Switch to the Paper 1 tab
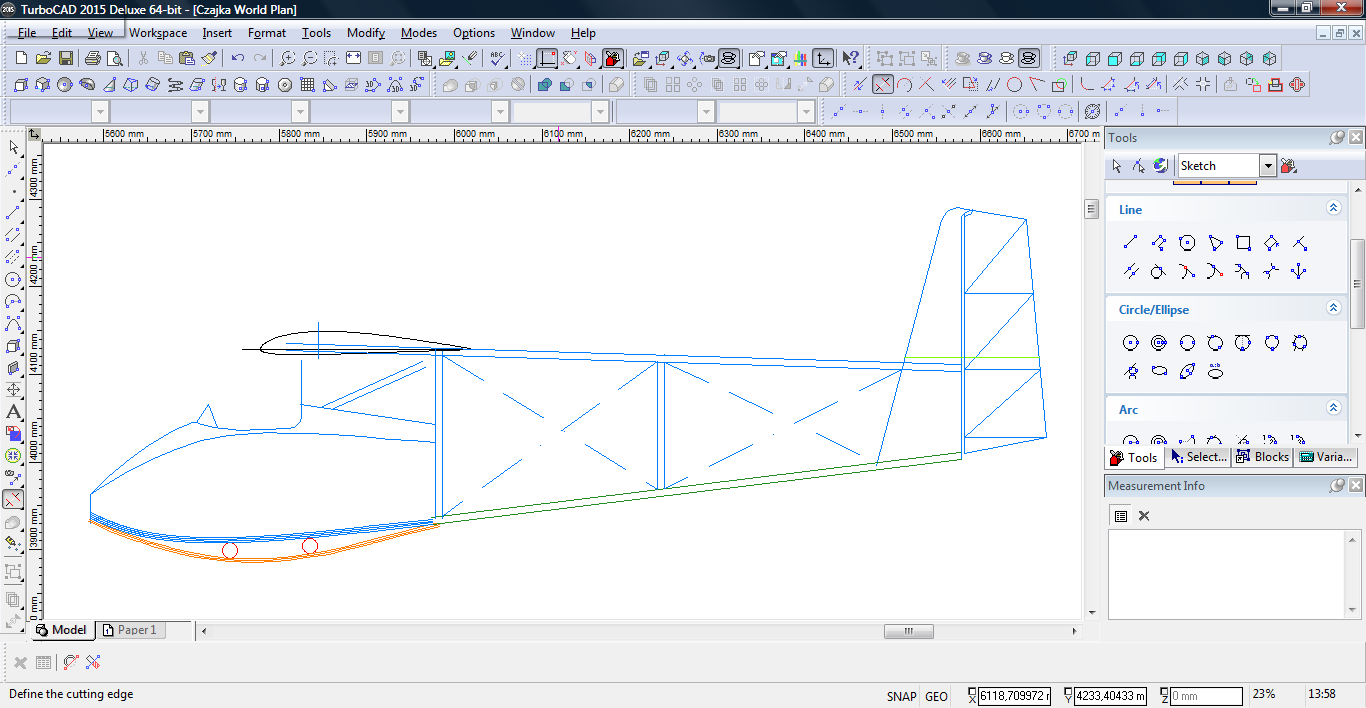The height and width of the screenshot is (708, 1366). pos(130,630)
